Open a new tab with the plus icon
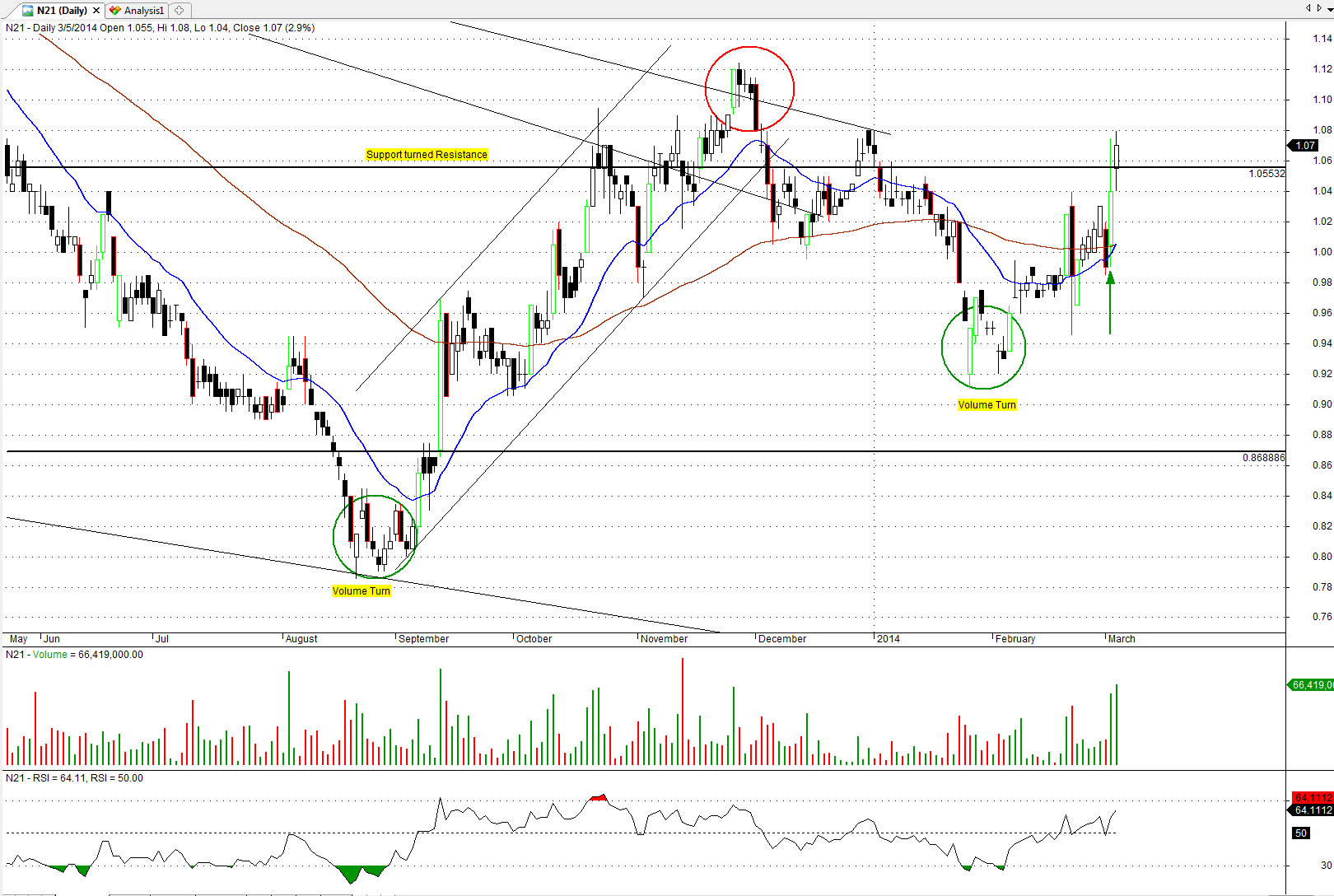 [180, 11]
